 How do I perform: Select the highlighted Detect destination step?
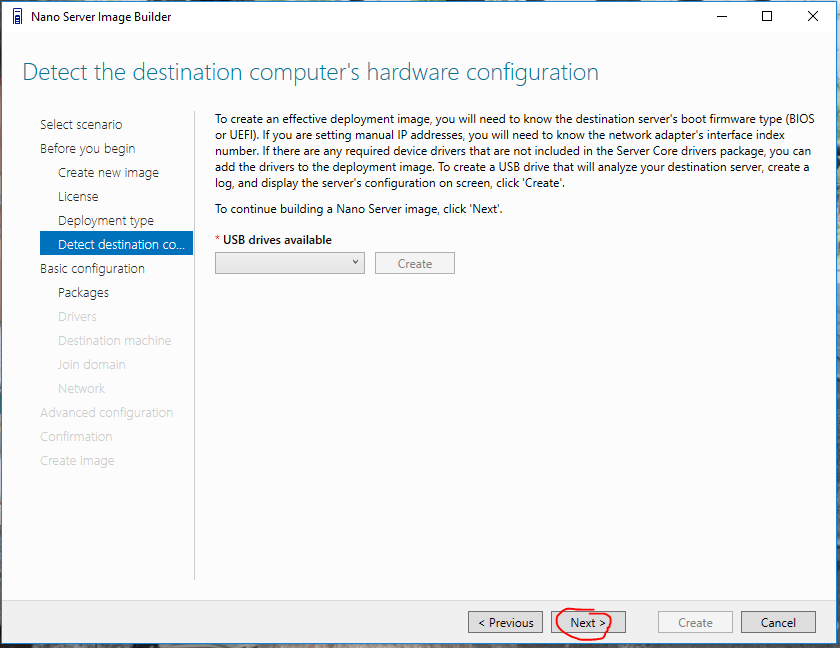(116, 244)
